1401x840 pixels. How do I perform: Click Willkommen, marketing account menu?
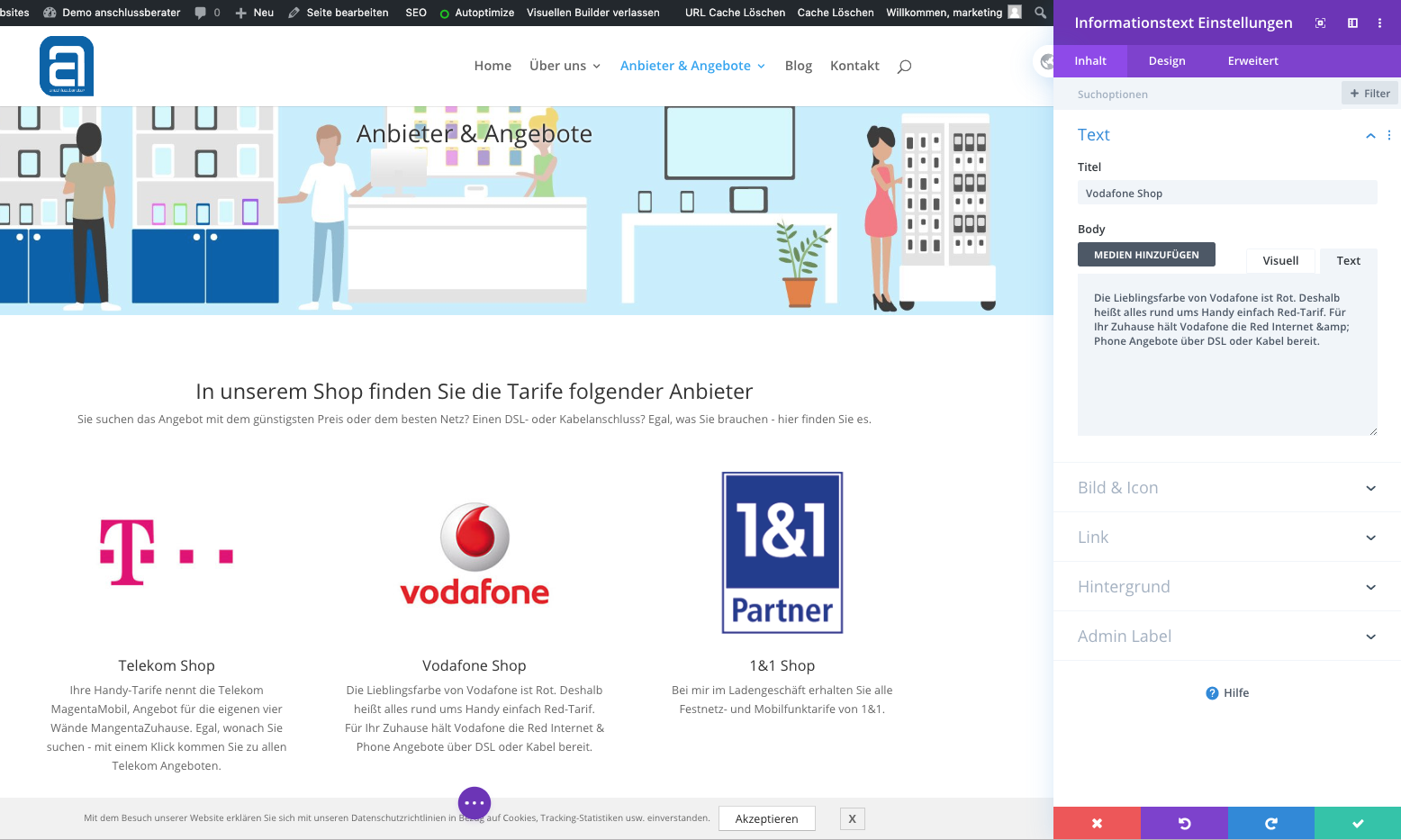[954, 13]
